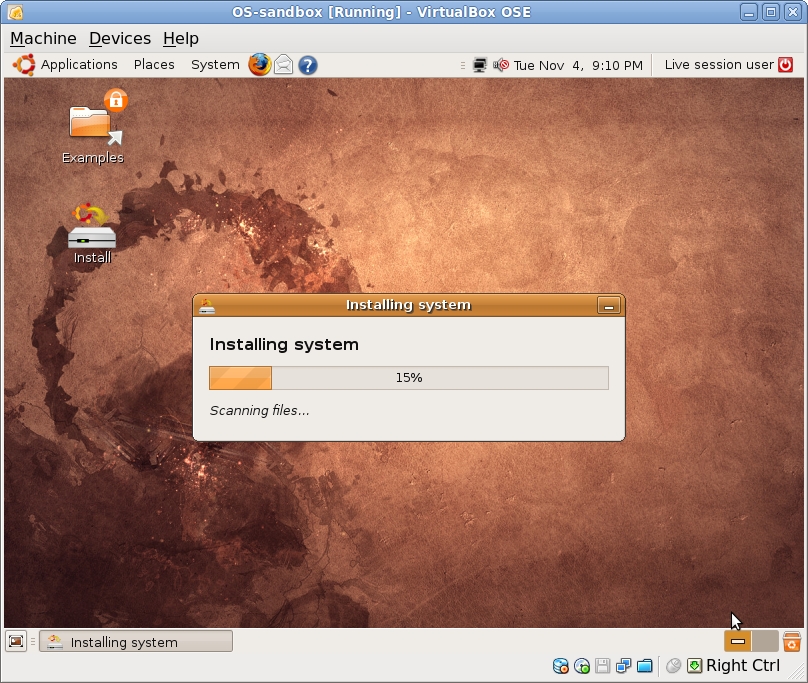Open the Trash icon in bottom panel
808x683 pixels.
coord(792,641)
